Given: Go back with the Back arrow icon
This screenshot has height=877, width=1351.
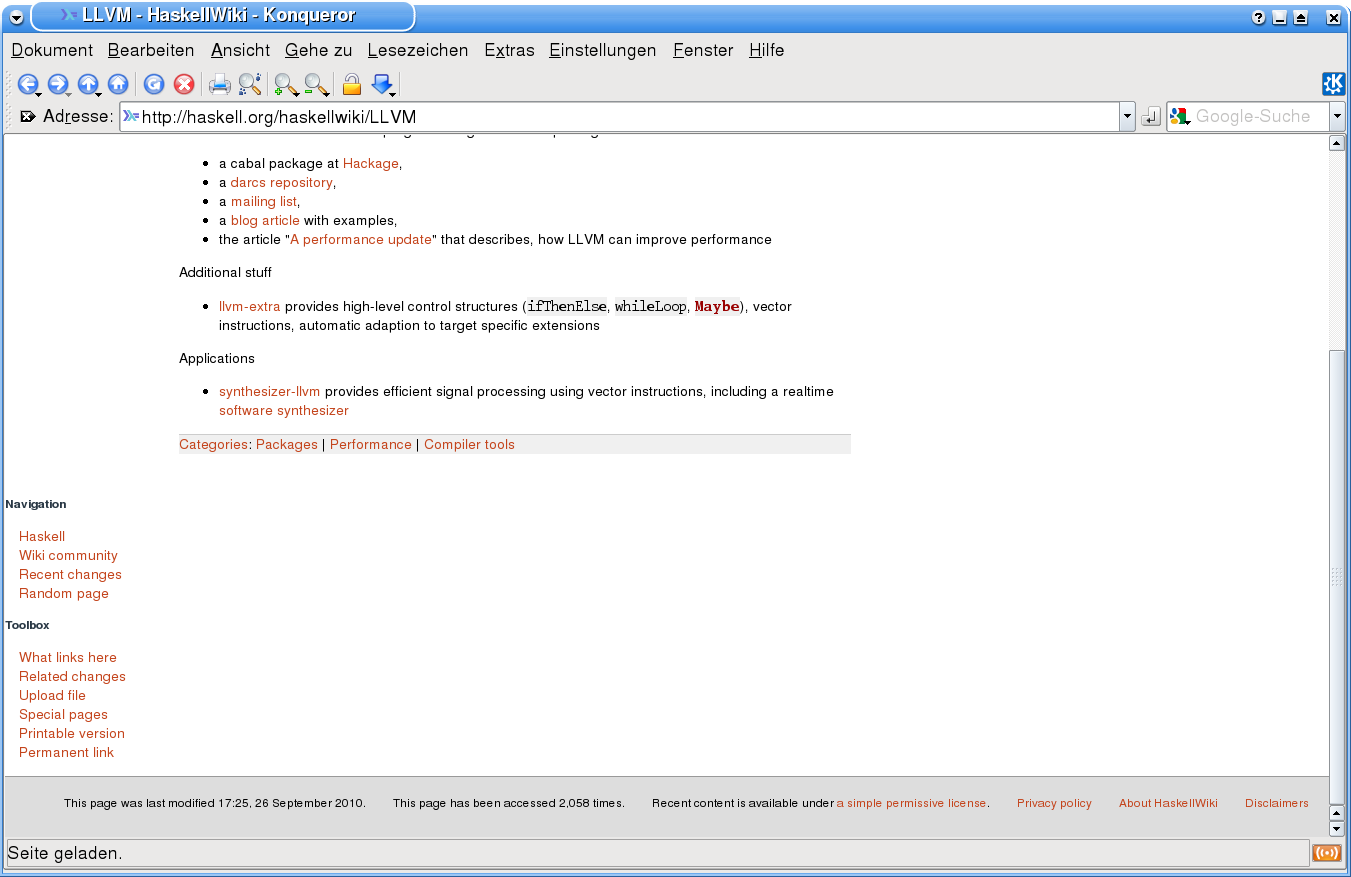Looking at the screenshot, I should (x=28, y=85).
